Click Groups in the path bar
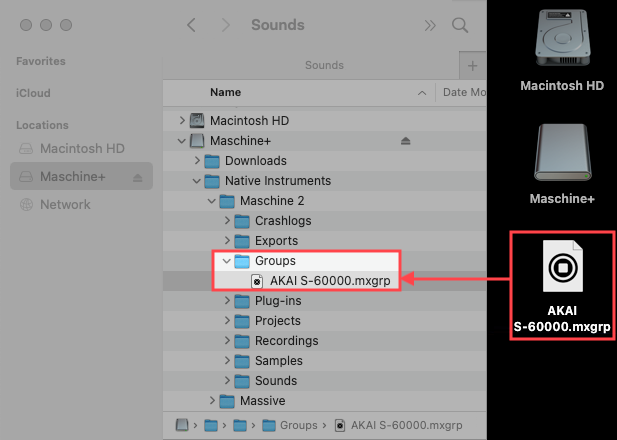This screenshot has width=617, height=440. (299, 426)
